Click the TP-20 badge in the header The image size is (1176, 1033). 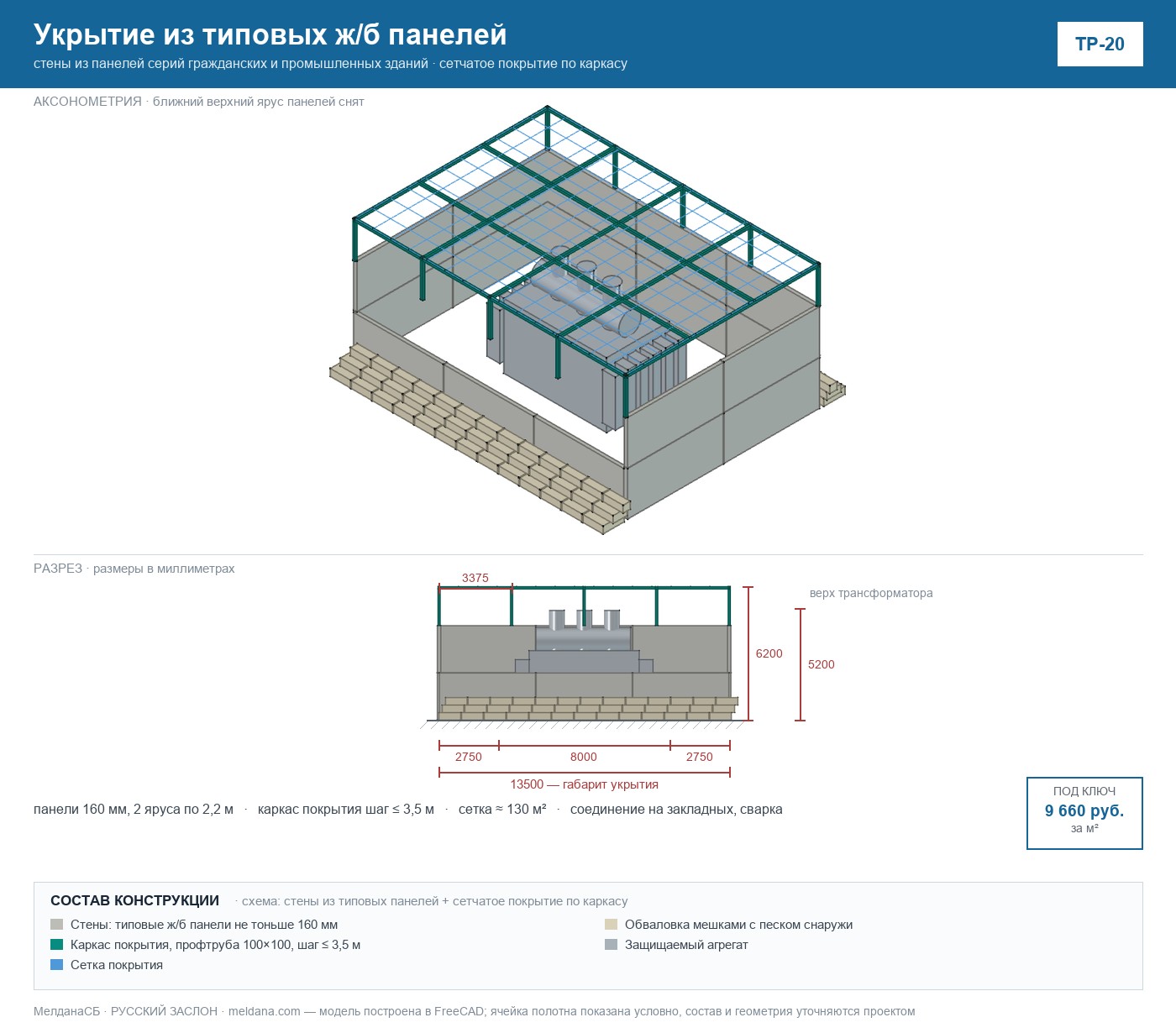click(1100, 44)
